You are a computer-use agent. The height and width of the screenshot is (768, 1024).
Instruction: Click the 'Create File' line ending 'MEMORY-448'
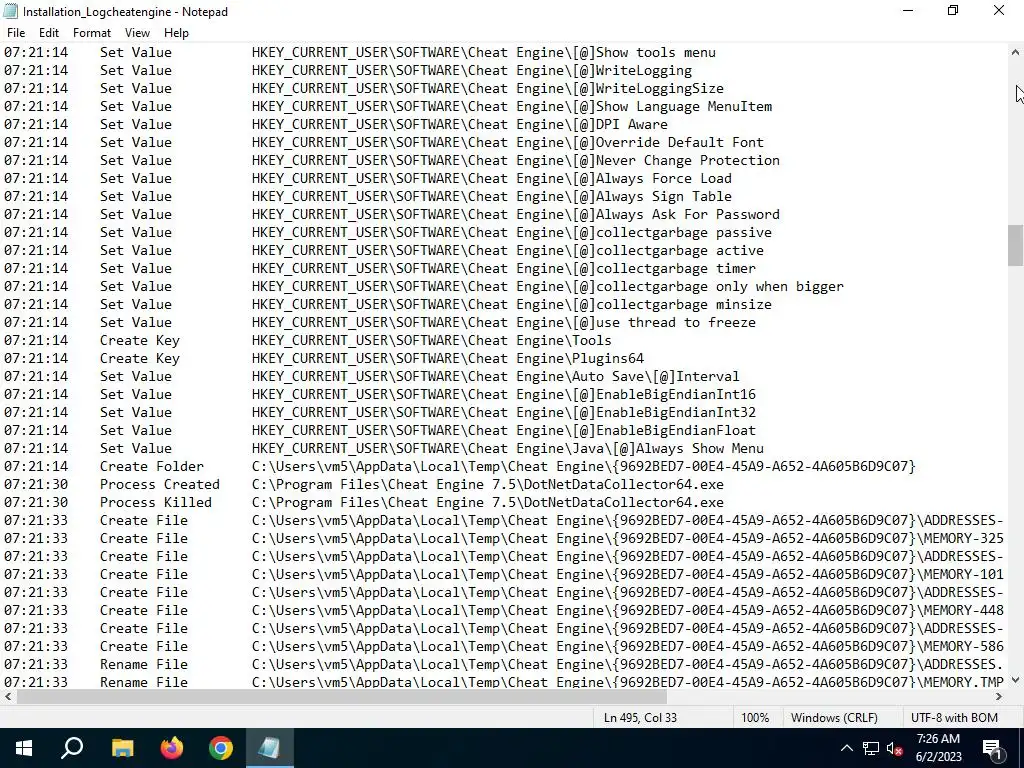504,611
